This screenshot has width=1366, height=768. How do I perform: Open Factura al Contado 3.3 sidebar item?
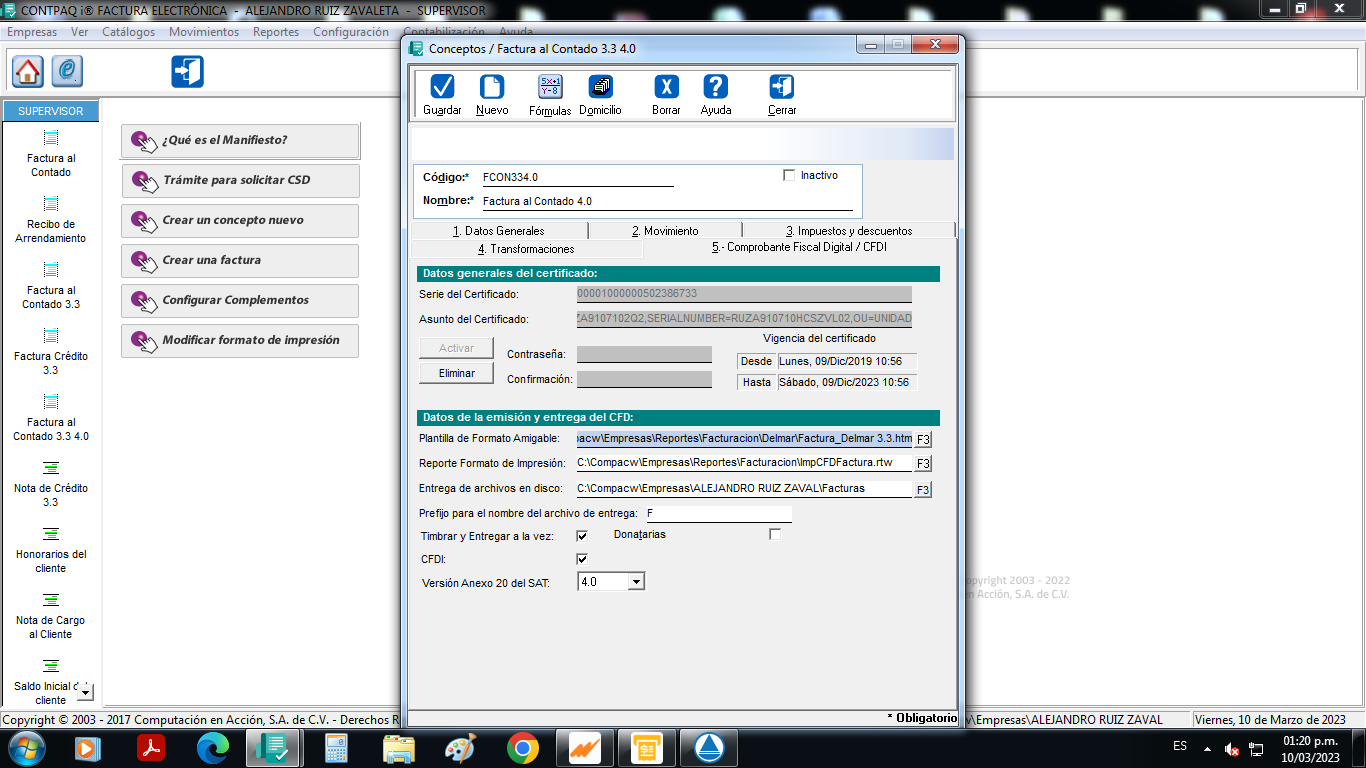tap(51, 286)
